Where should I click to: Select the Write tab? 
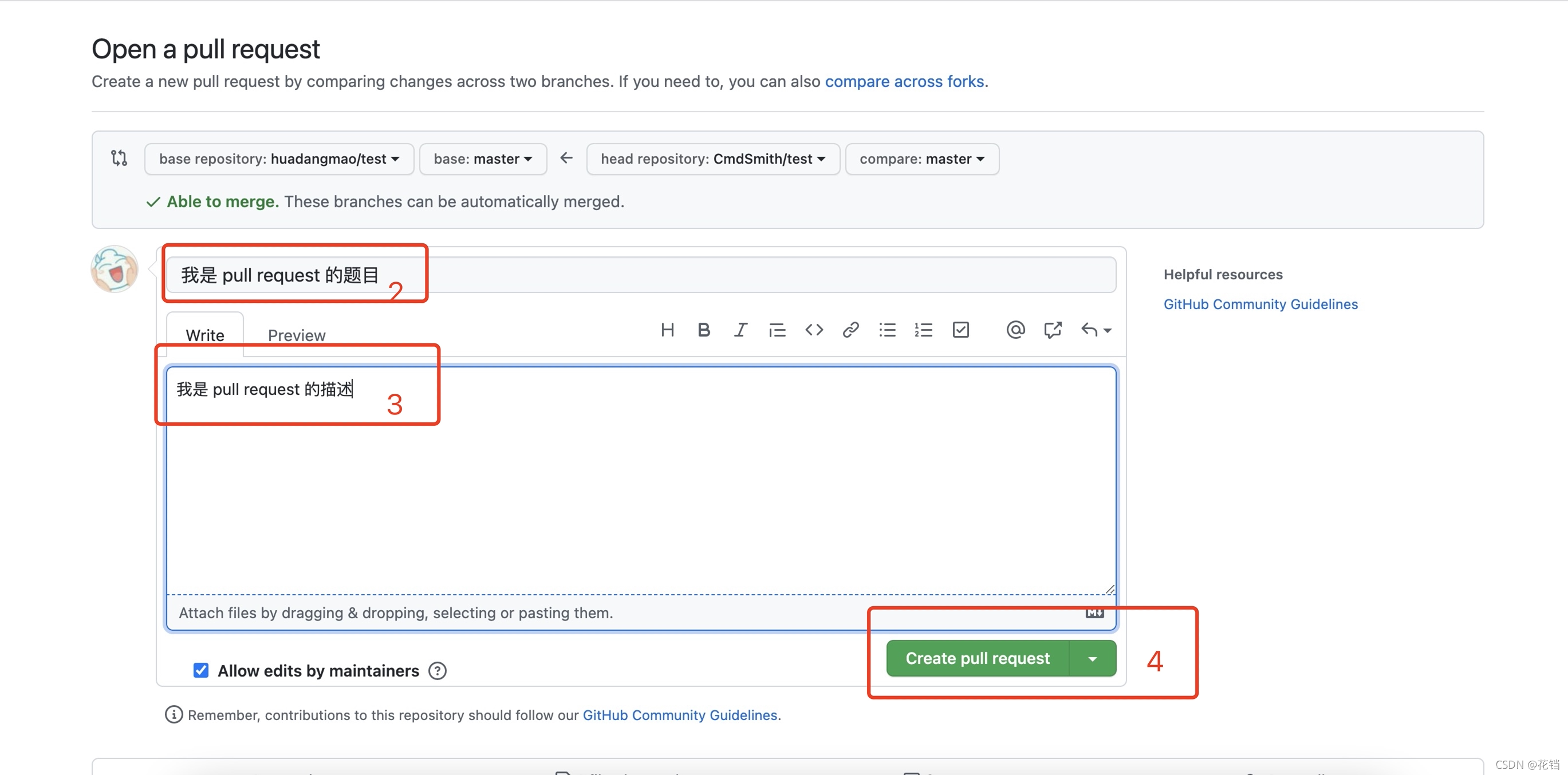pos(204,335)
